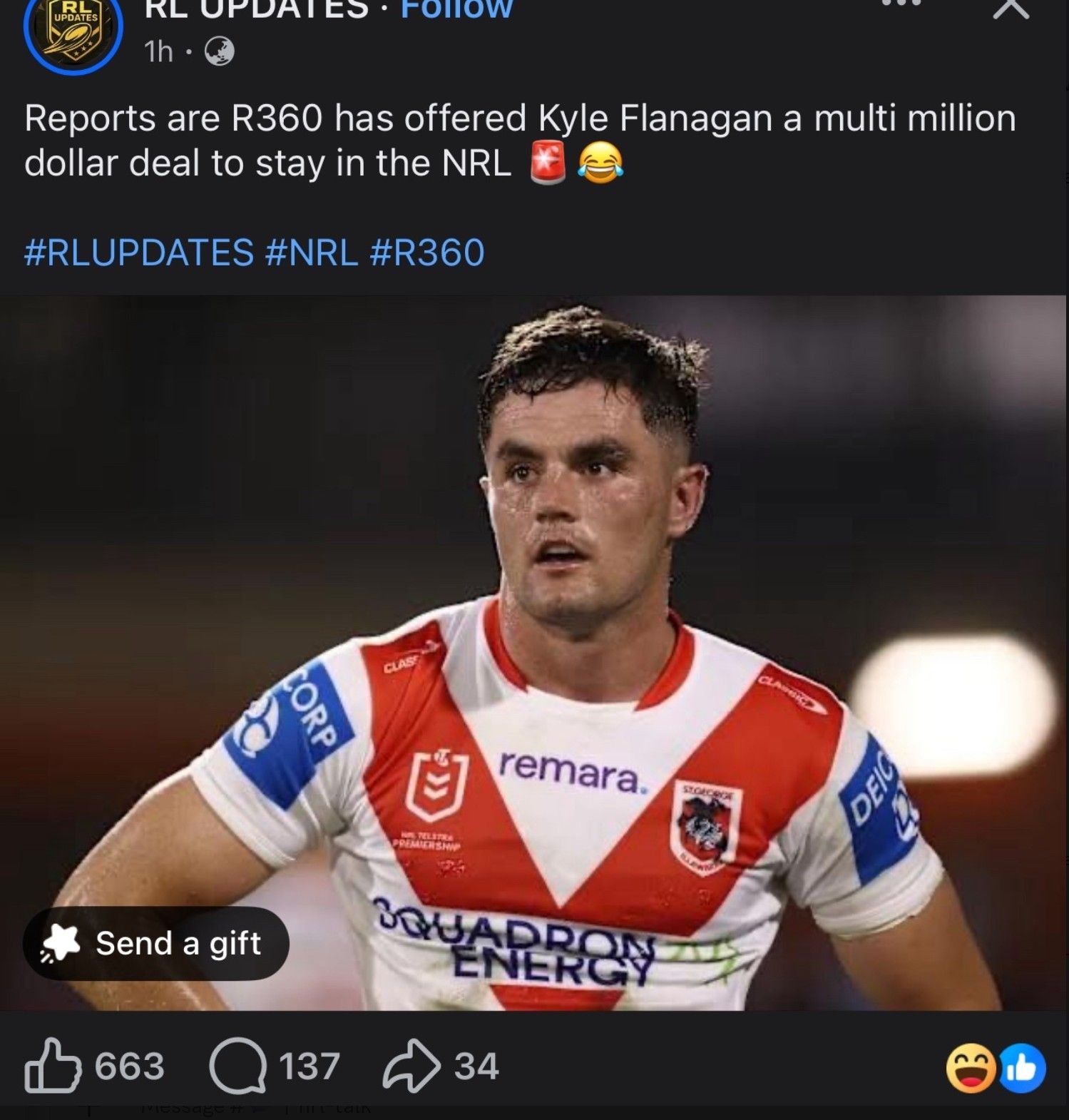Open the #RLUPDATES hashtag

point(139,253)
